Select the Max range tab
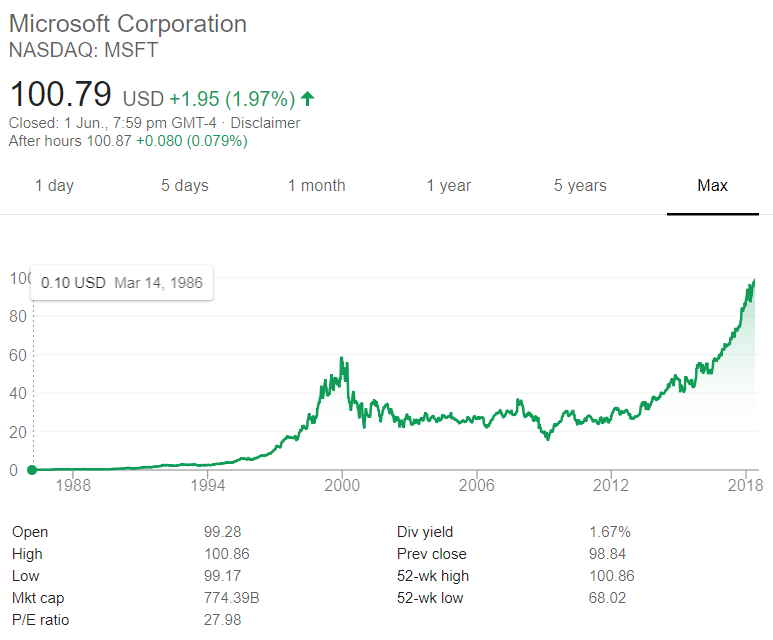This screenshot has width=773, height=640. point(713,186)
